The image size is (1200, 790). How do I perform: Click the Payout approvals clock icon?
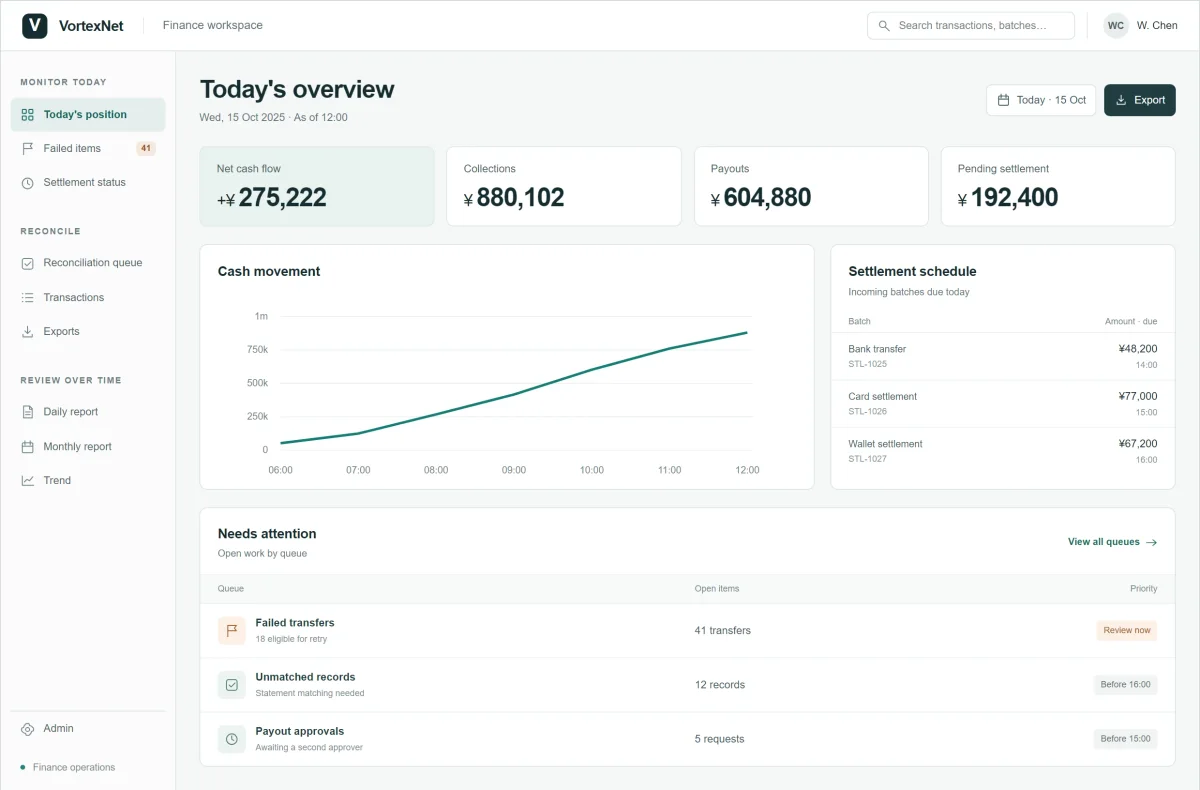pyautogui.click(x=232, y=739)
